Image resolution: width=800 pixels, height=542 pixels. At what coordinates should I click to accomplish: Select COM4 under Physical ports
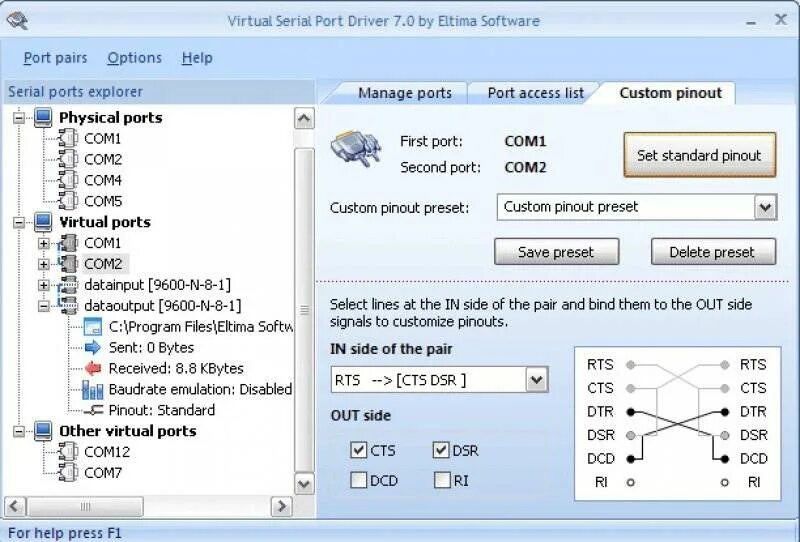click(103, 180)
